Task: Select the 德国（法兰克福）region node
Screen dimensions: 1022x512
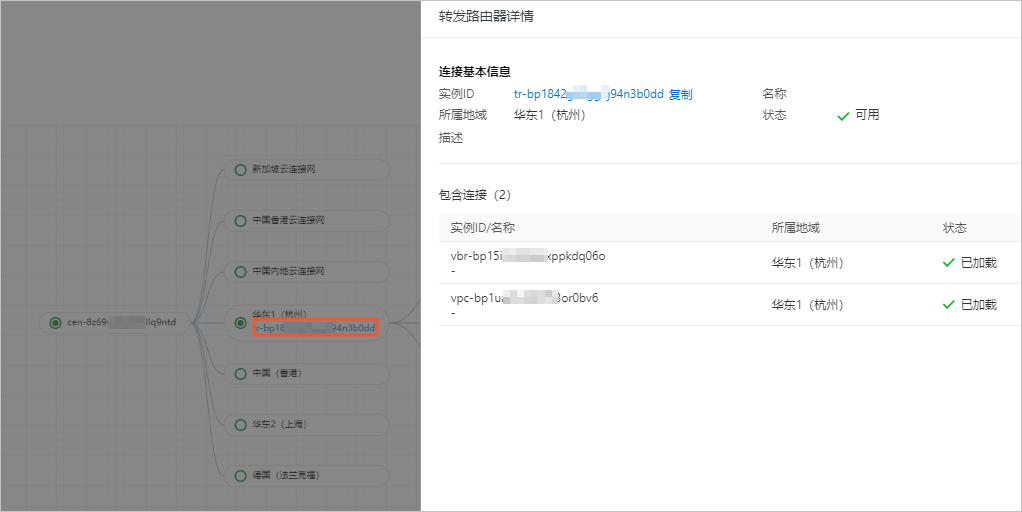Action: [306, 476]
